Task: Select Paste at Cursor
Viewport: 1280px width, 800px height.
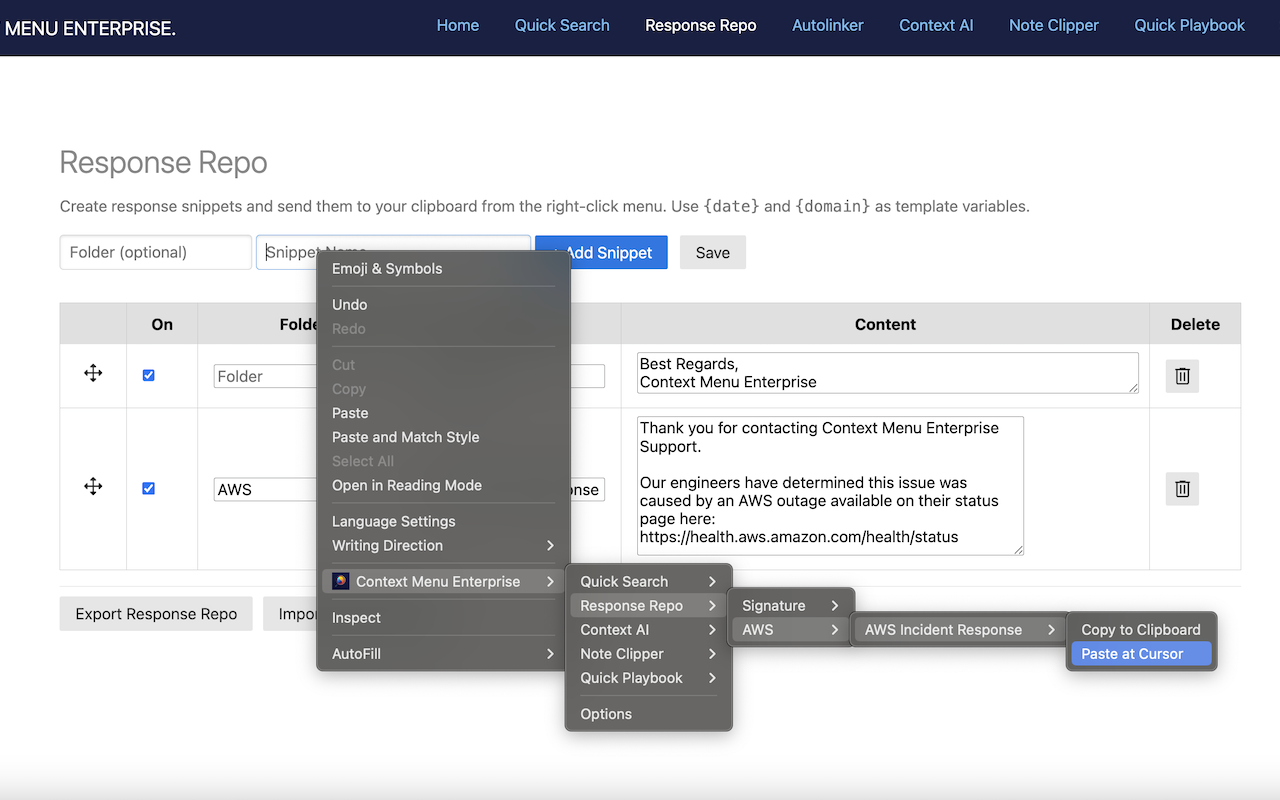Action: tap(1141, 654)
